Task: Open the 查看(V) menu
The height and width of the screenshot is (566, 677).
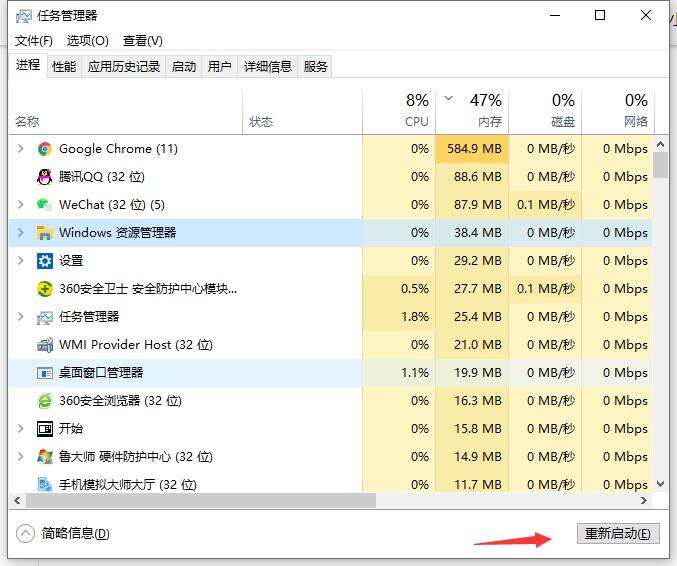Action: click(142, 41)
